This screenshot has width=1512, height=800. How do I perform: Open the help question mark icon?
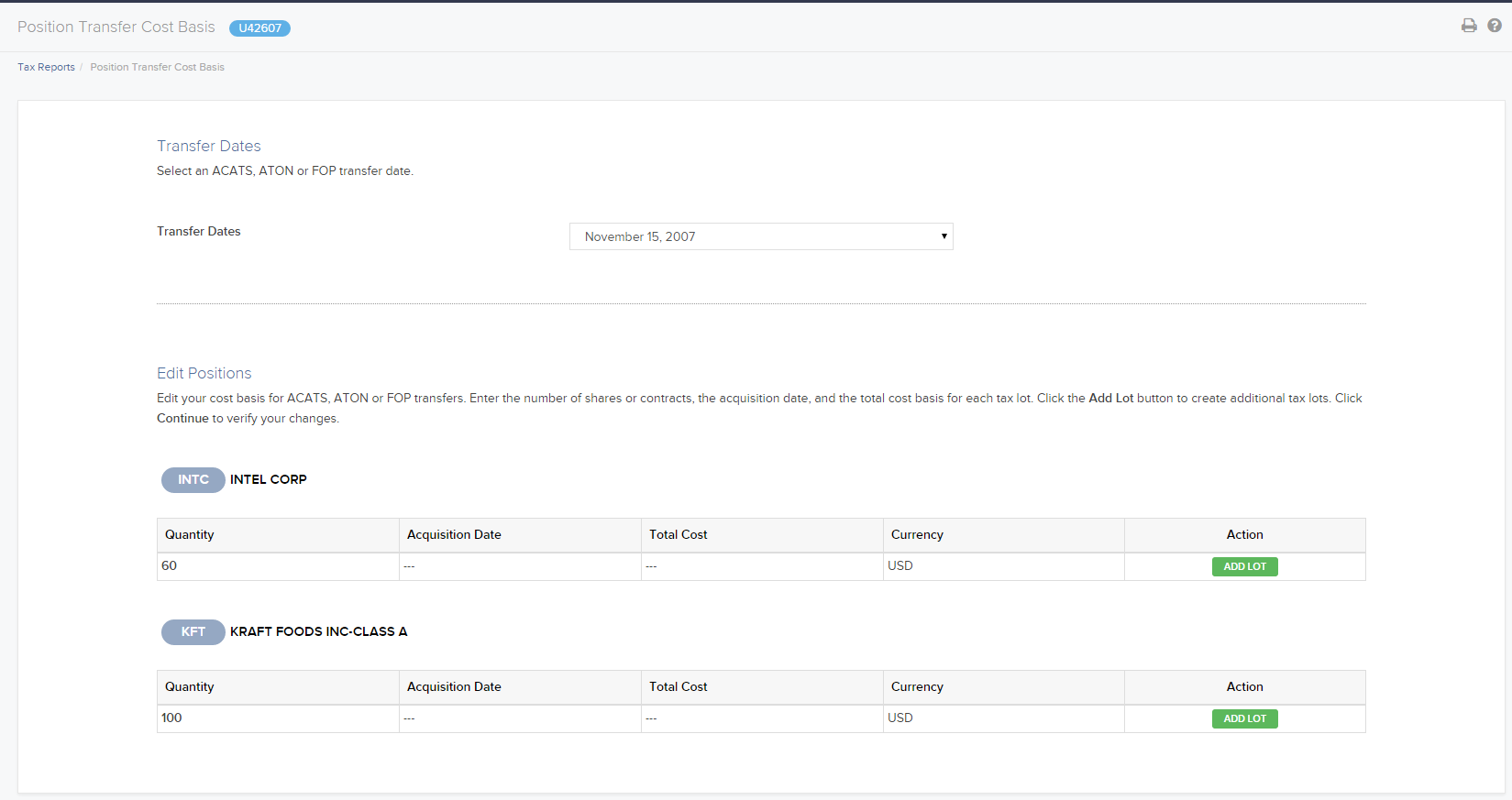tap(1495, 26)
